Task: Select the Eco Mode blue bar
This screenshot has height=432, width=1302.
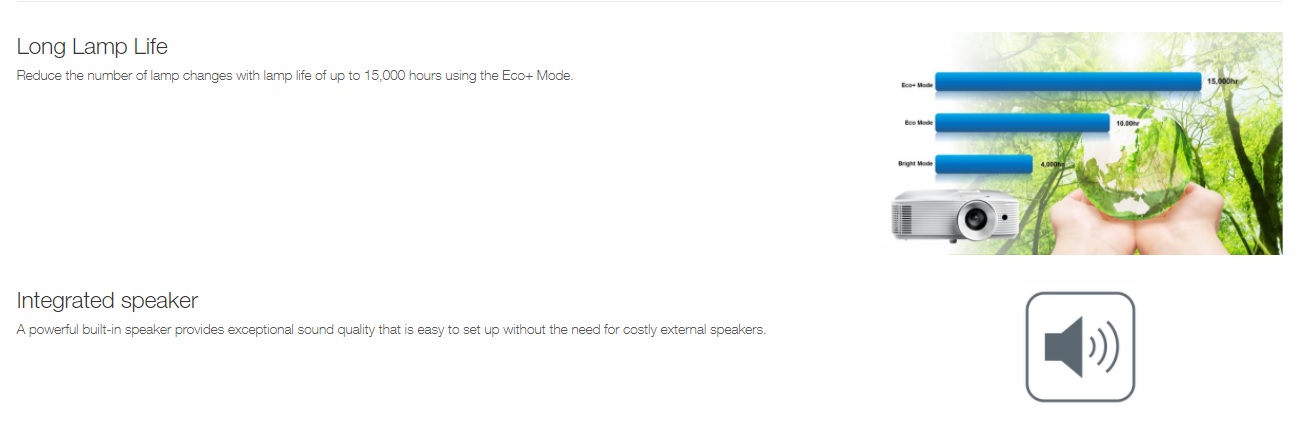Action: 1022,123
